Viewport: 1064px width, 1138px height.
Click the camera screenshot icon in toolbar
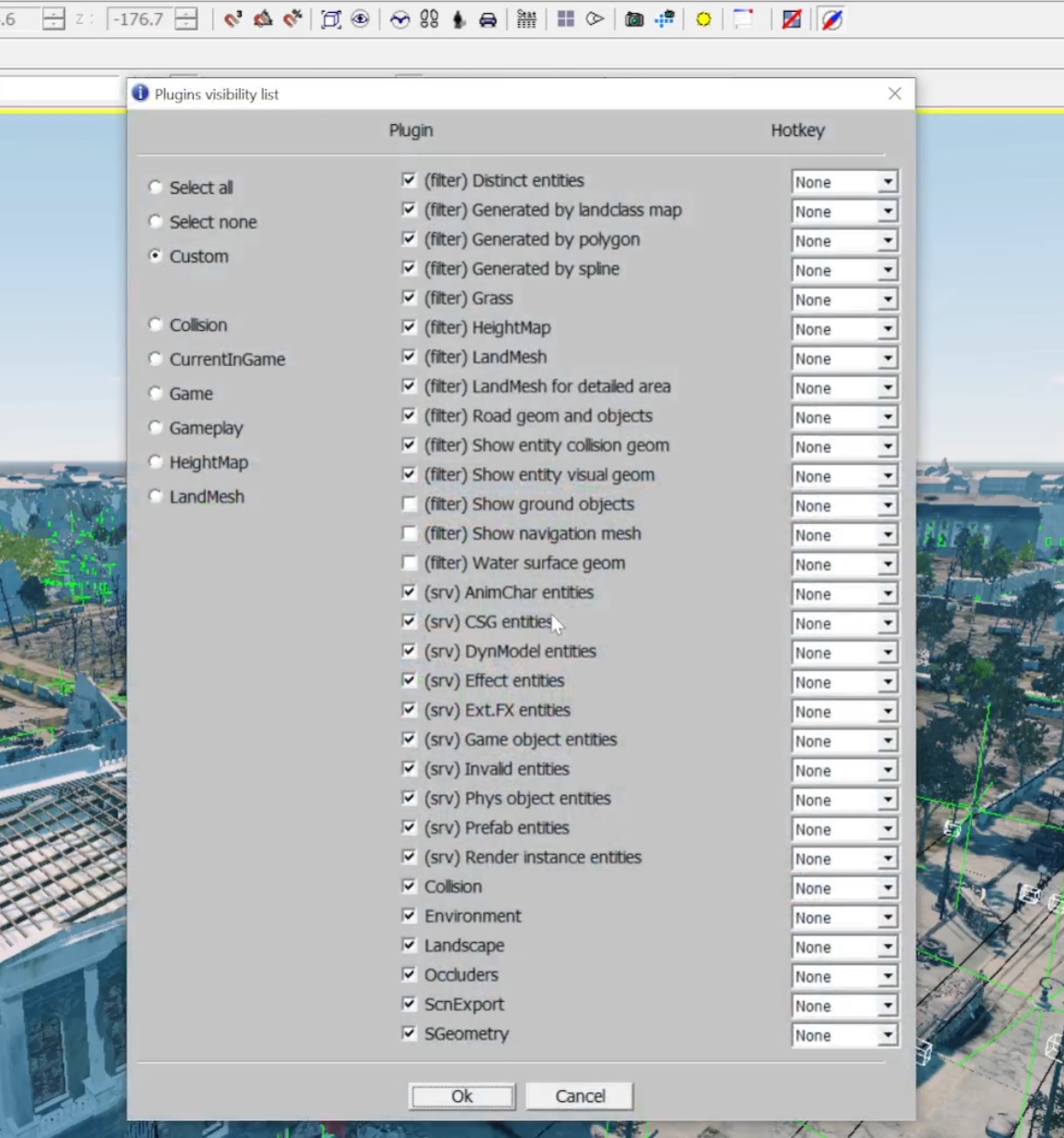634,19
